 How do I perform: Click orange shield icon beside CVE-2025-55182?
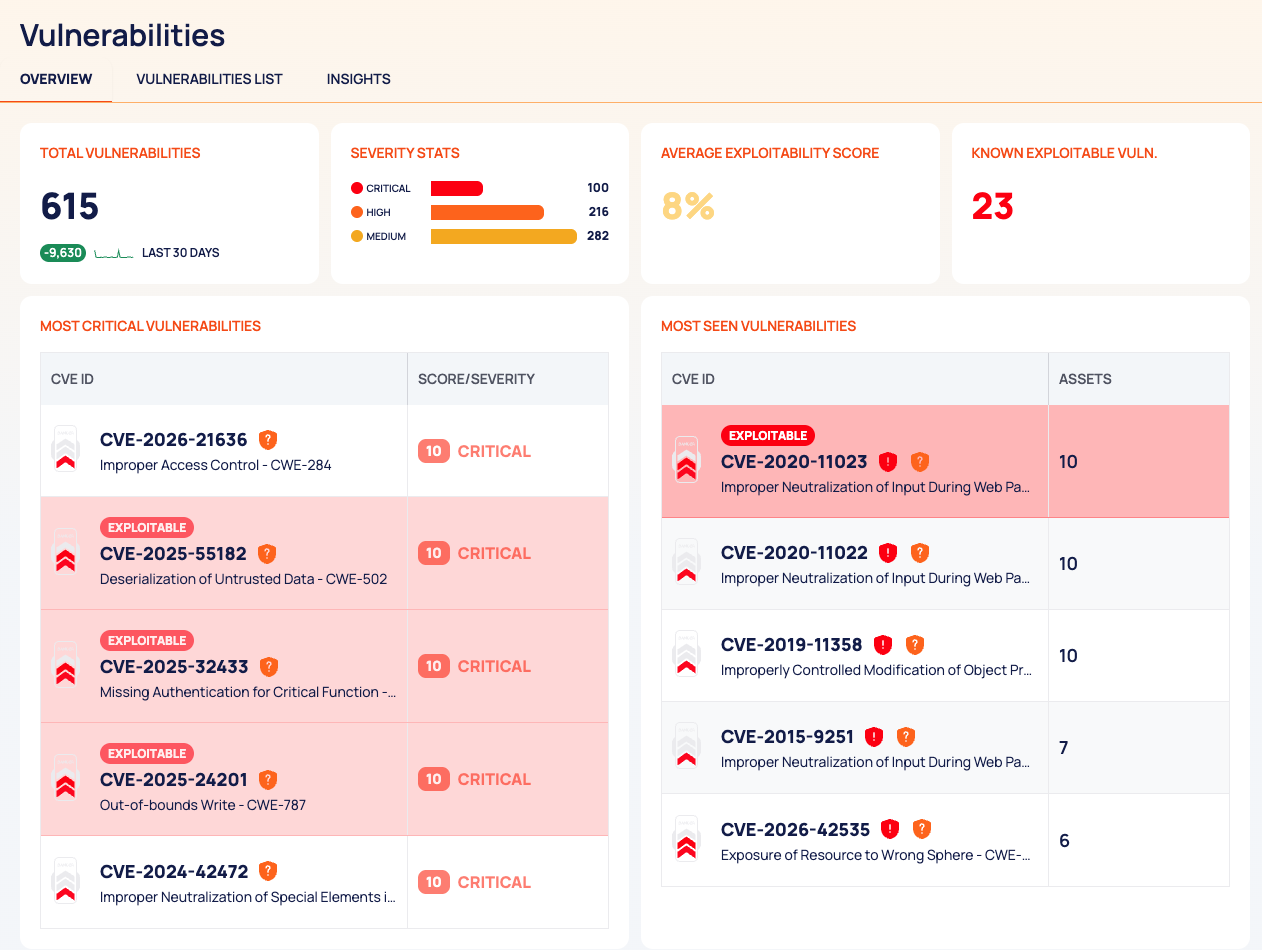point(267,553)
